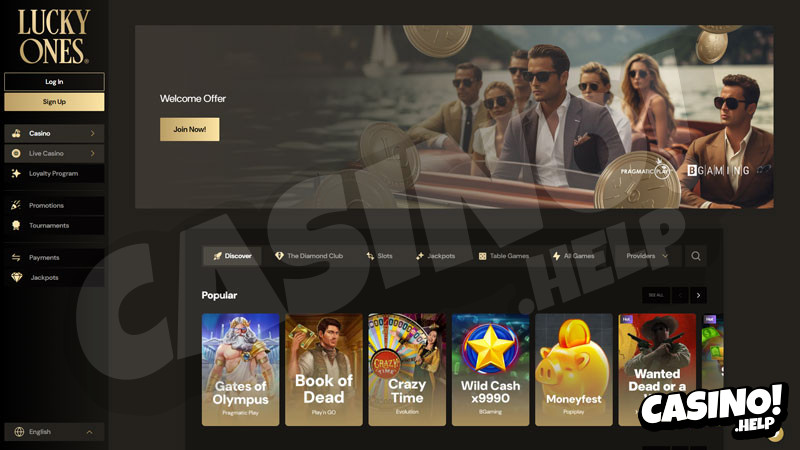Switch to the Jackpots tab
This screenshot has width=800, height=450.
tap(435, 256)
